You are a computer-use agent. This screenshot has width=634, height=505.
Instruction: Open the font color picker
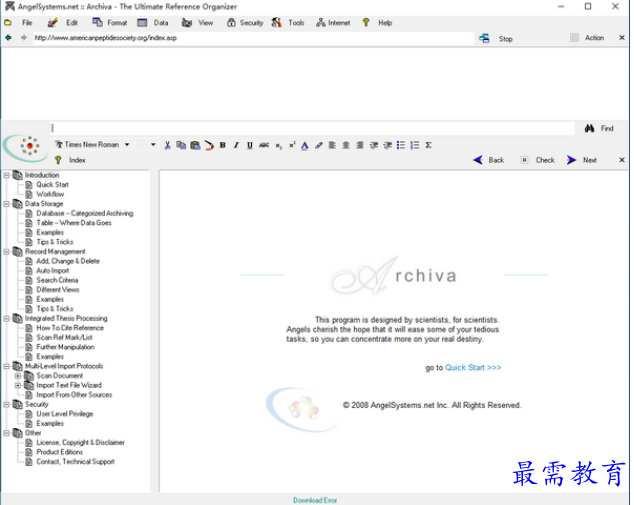tap(305, 146)
